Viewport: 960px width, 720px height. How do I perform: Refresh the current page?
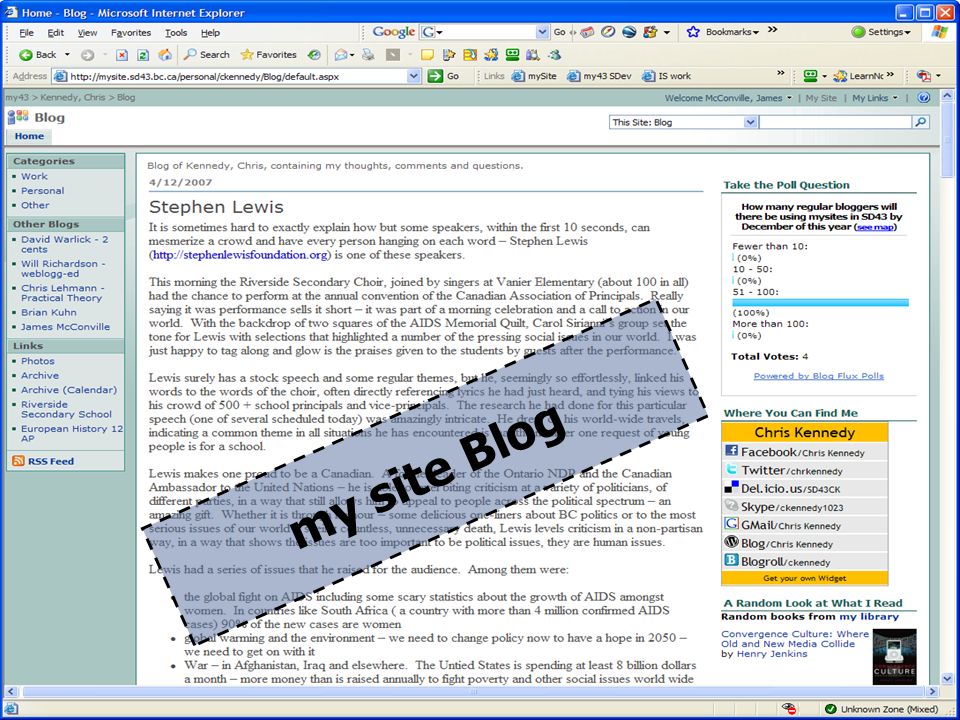click(x=143, y=55)
